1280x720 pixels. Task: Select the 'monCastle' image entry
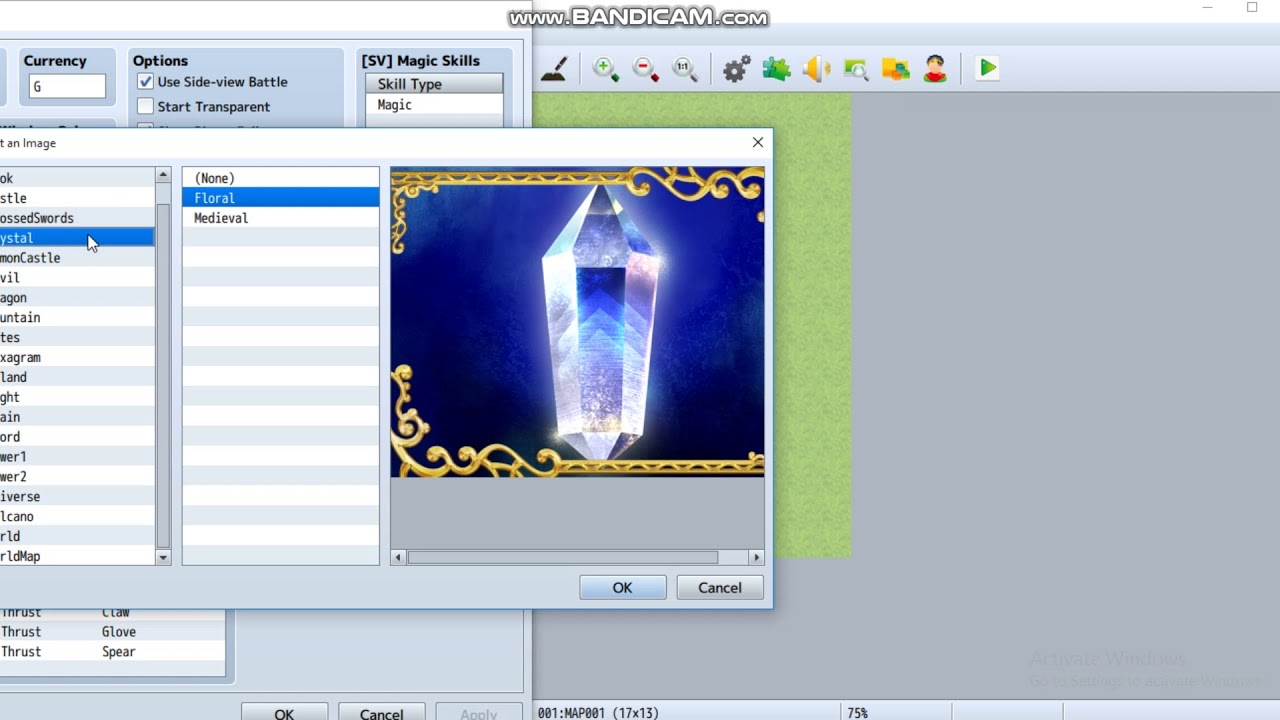coord(77,258)
